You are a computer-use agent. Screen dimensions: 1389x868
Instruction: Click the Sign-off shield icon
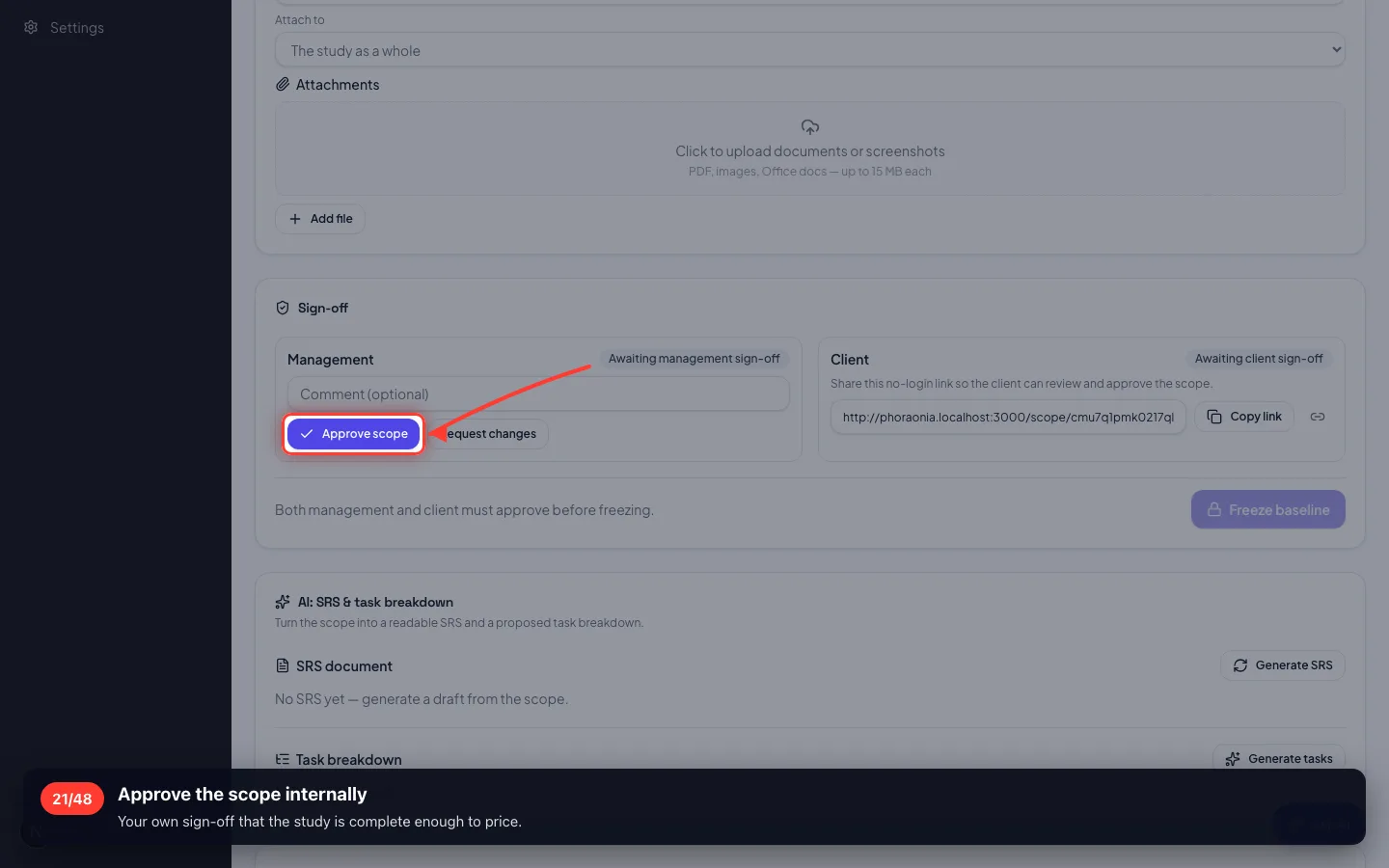tap(283, 309)
